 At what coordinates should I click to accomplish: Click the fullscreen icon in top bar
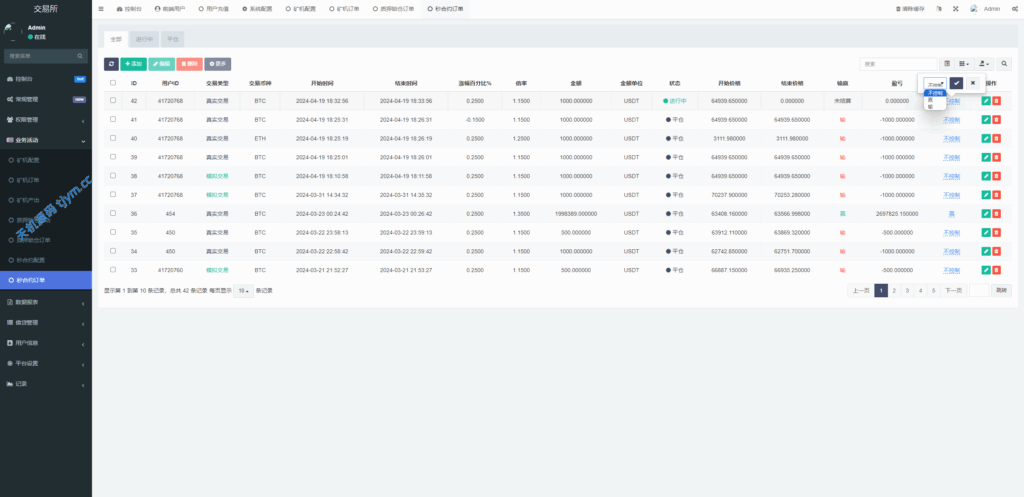[x=955, y=8]
